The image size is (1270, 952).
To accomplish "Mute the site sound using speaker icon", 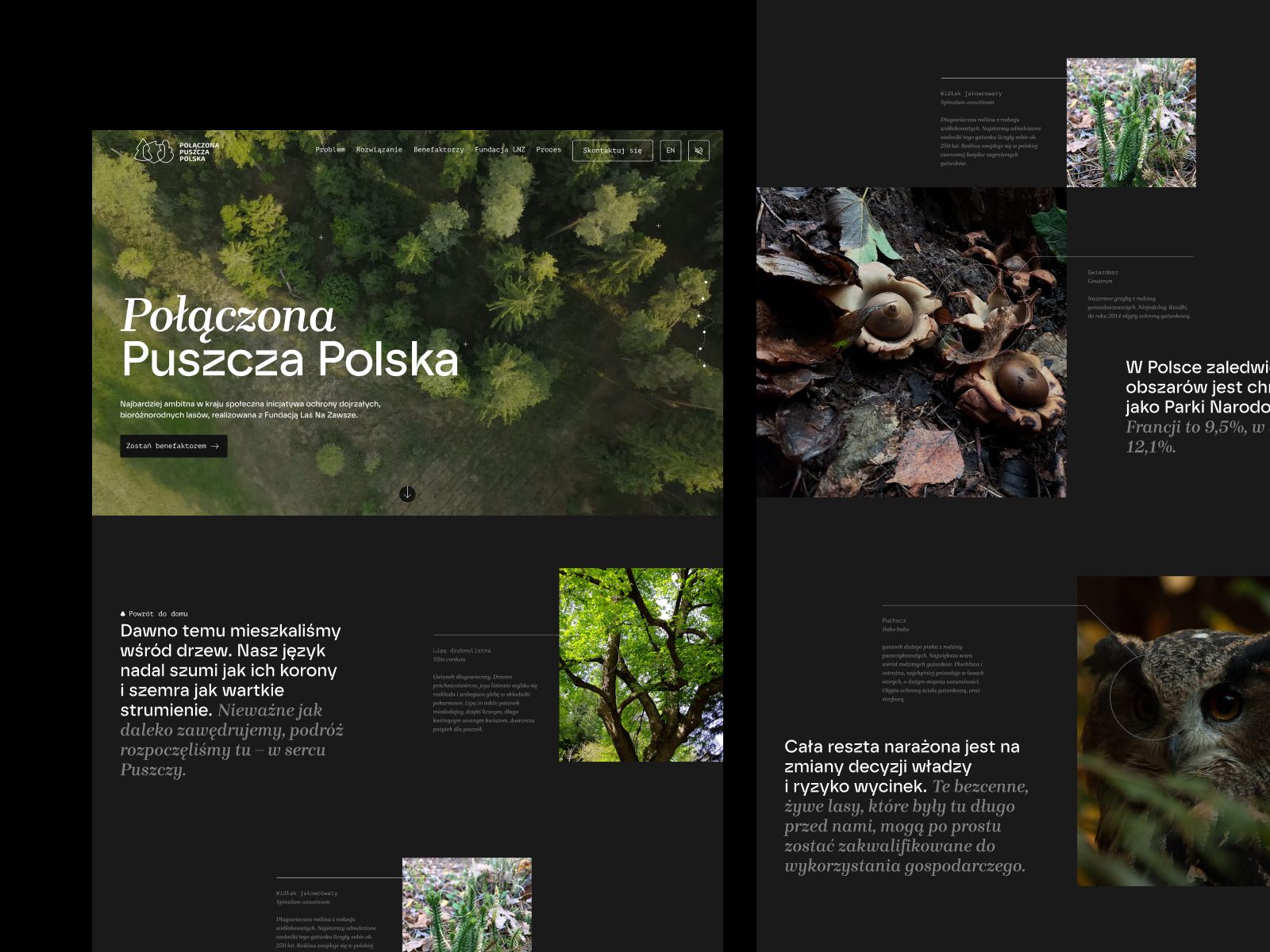I will click(698, 151).
